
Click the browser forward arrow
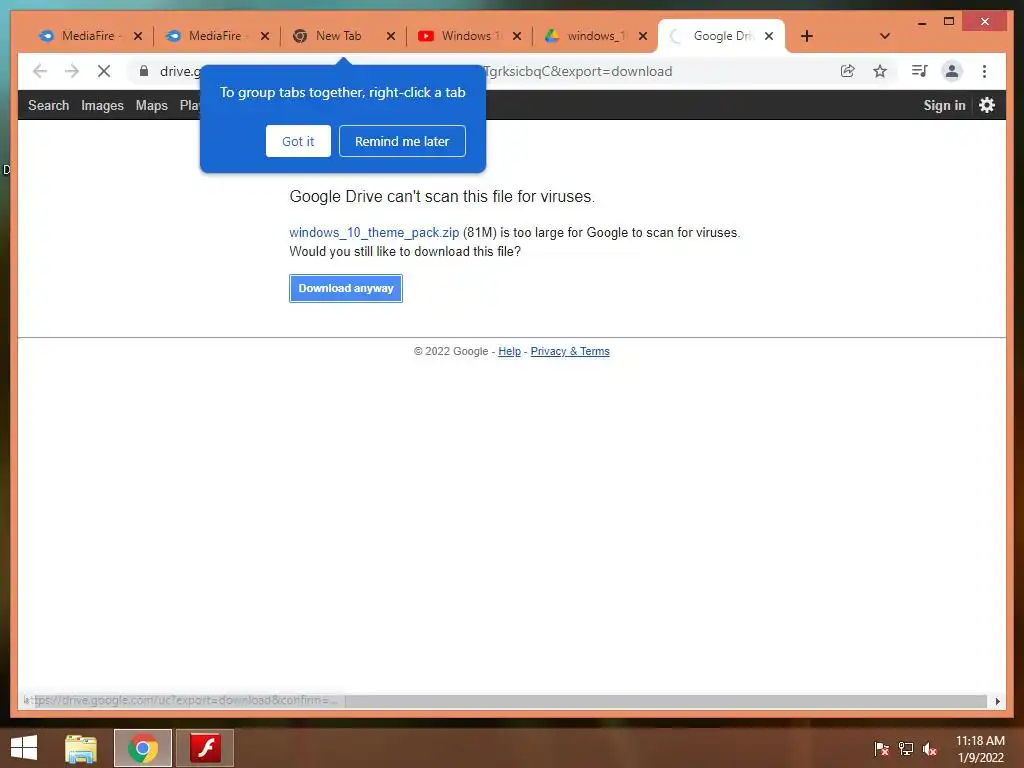[x=72, y=71]
